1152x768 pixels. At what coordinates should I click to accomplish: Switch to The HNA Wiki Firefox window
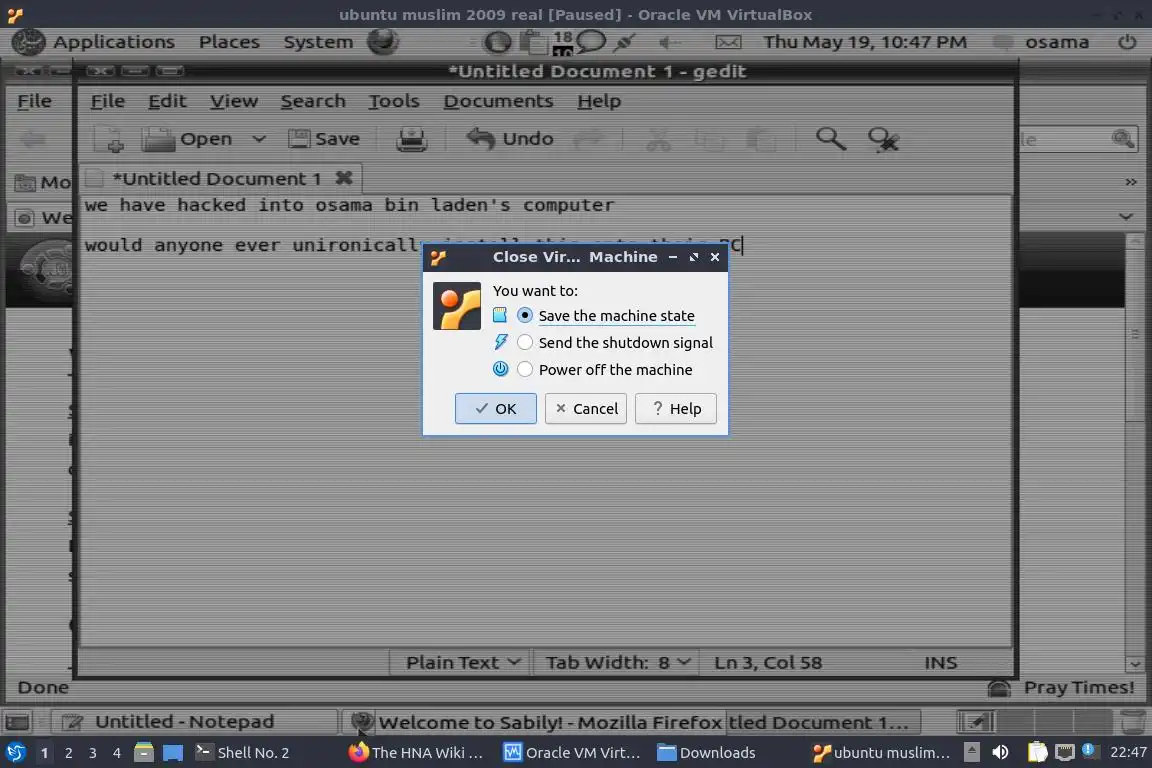416,753
